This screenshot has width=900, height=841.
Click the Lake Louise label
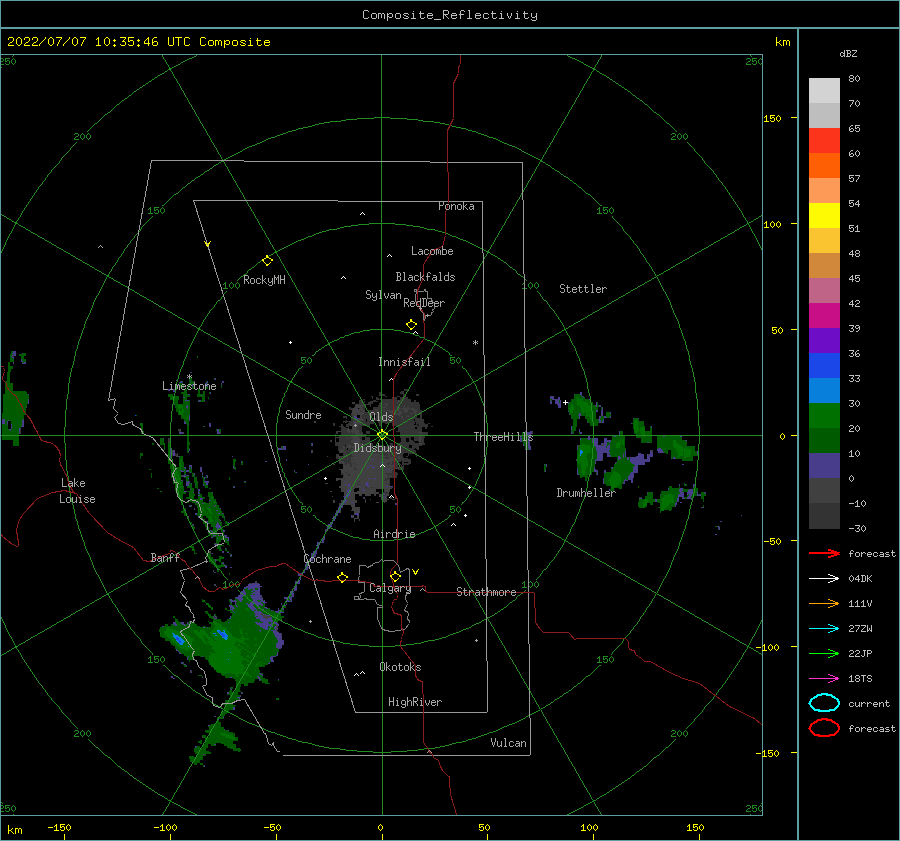77,491
